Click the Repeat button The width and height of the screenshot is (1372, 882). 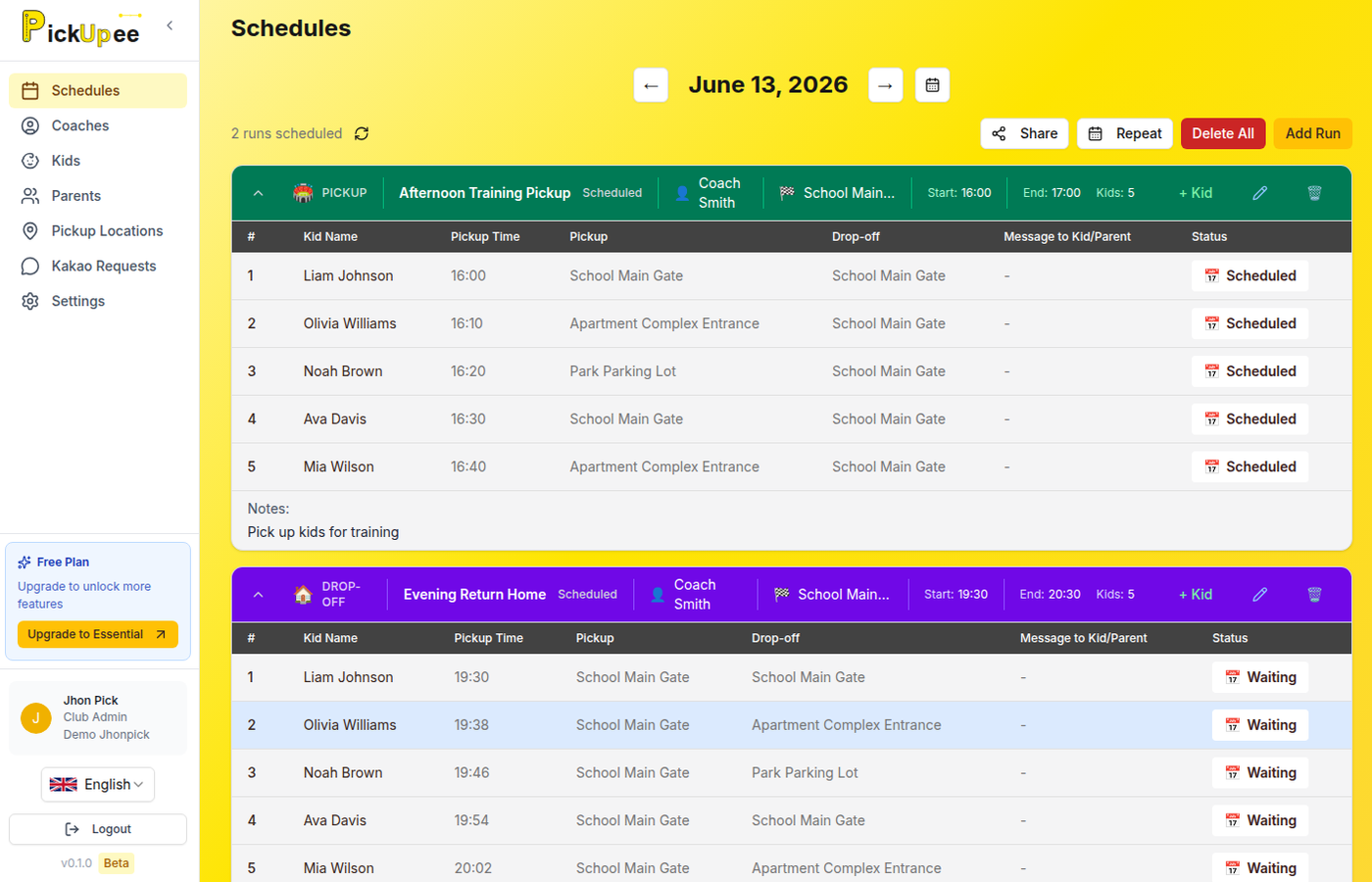tap(1125, 133)
